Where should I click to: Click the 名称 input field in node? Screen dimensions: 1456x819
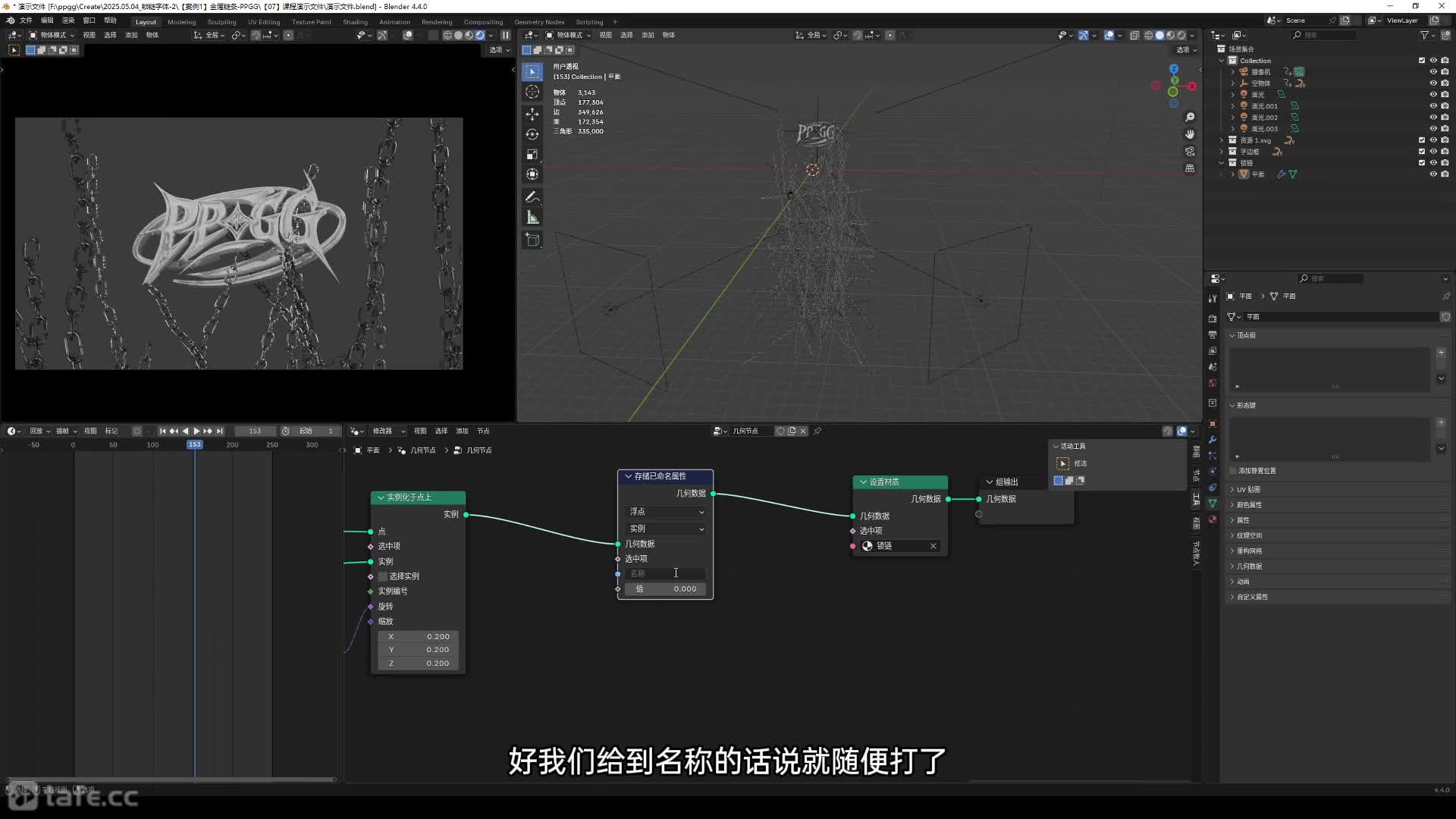click(666, 574)
